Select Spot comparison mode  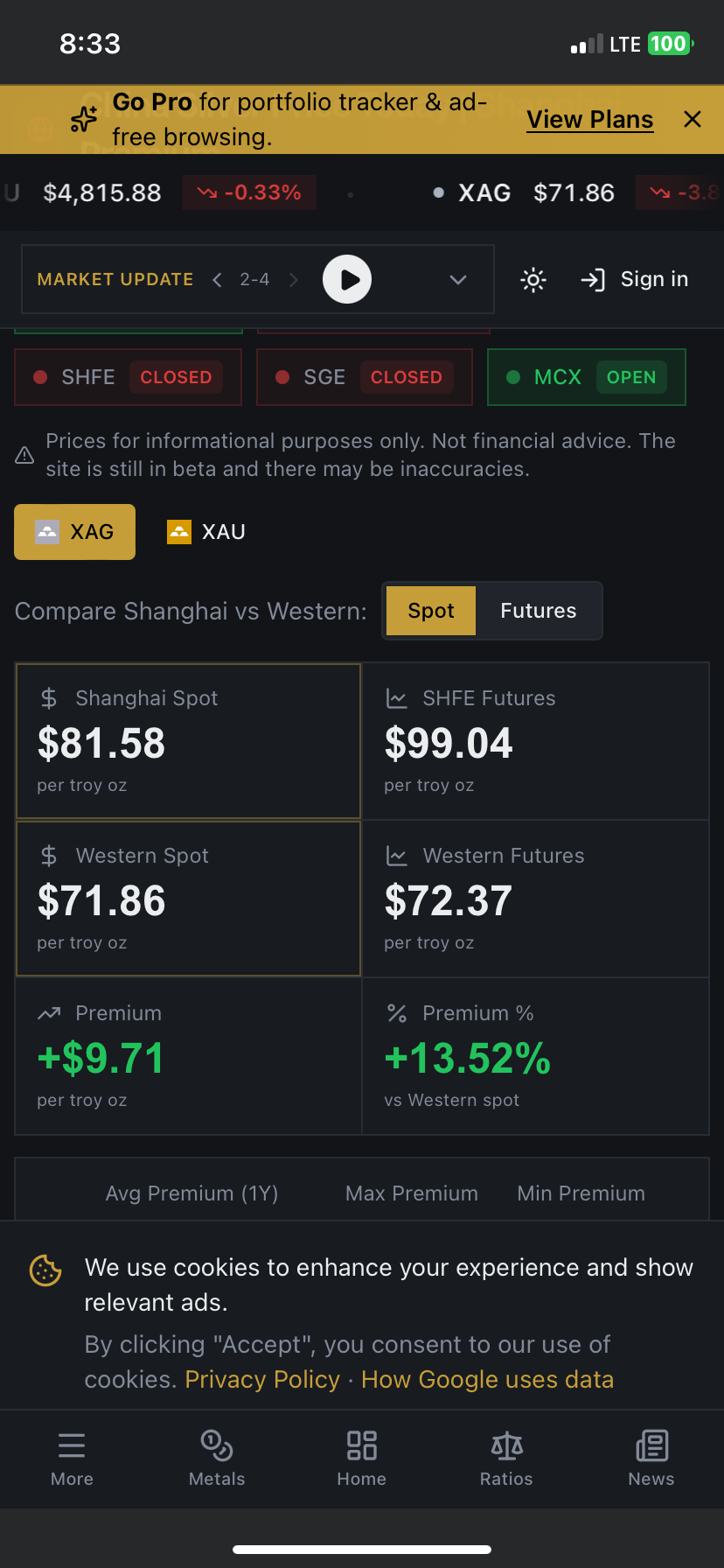[431, 611]
